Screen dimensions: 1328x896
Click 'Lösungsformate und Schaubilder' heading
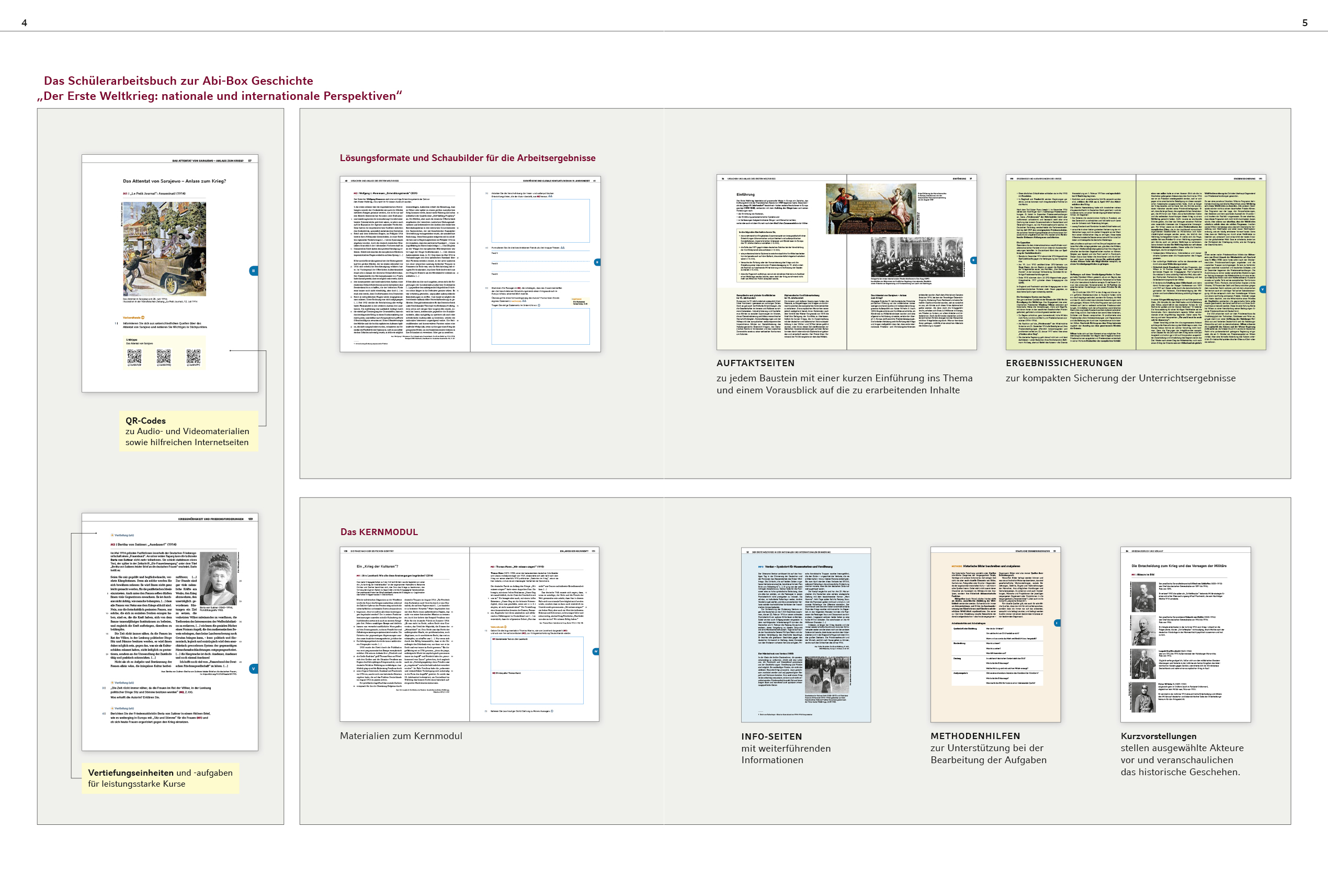point(468,158)
